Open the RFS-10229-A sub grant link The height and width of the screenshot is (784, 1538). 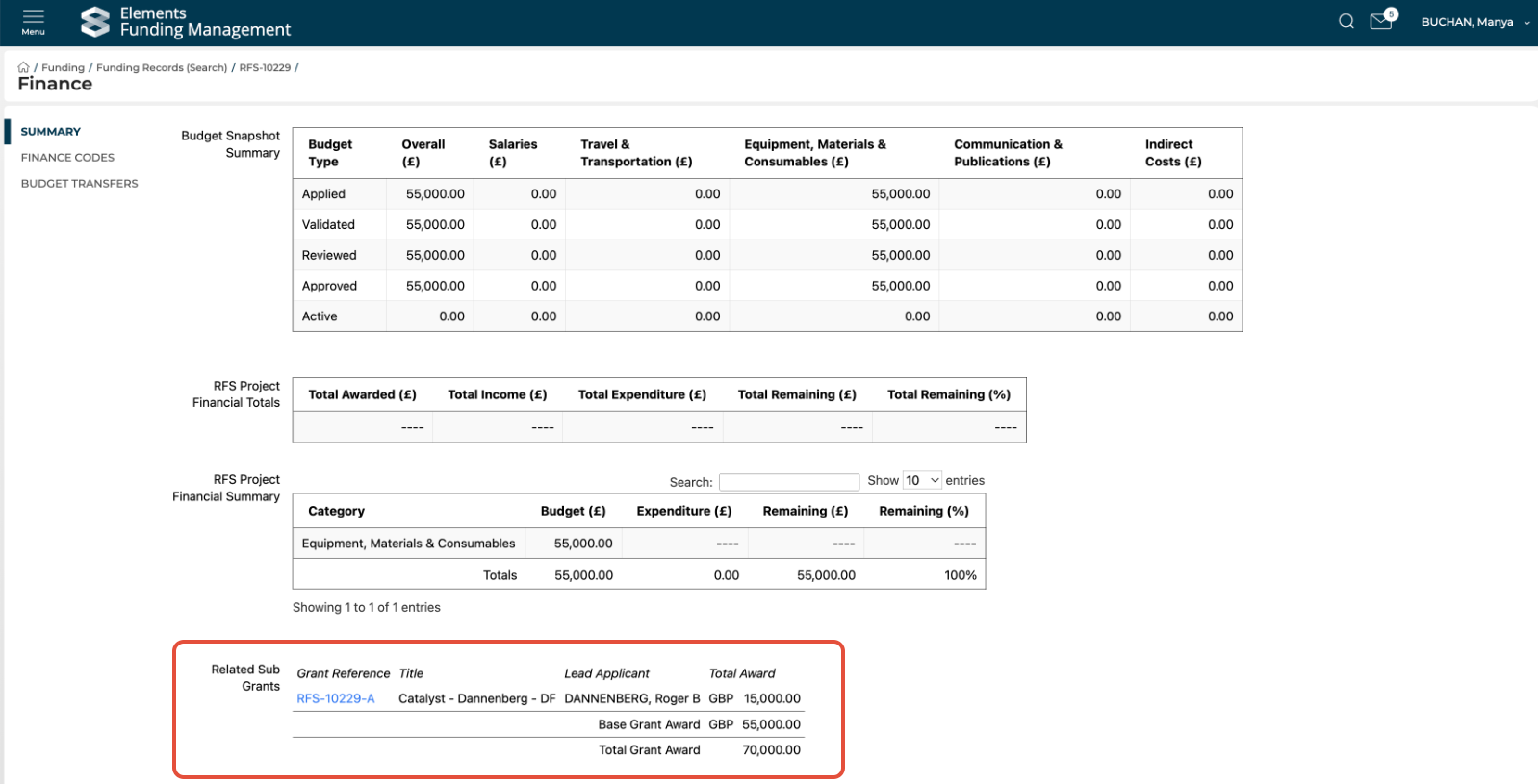(x=335, y=698)
